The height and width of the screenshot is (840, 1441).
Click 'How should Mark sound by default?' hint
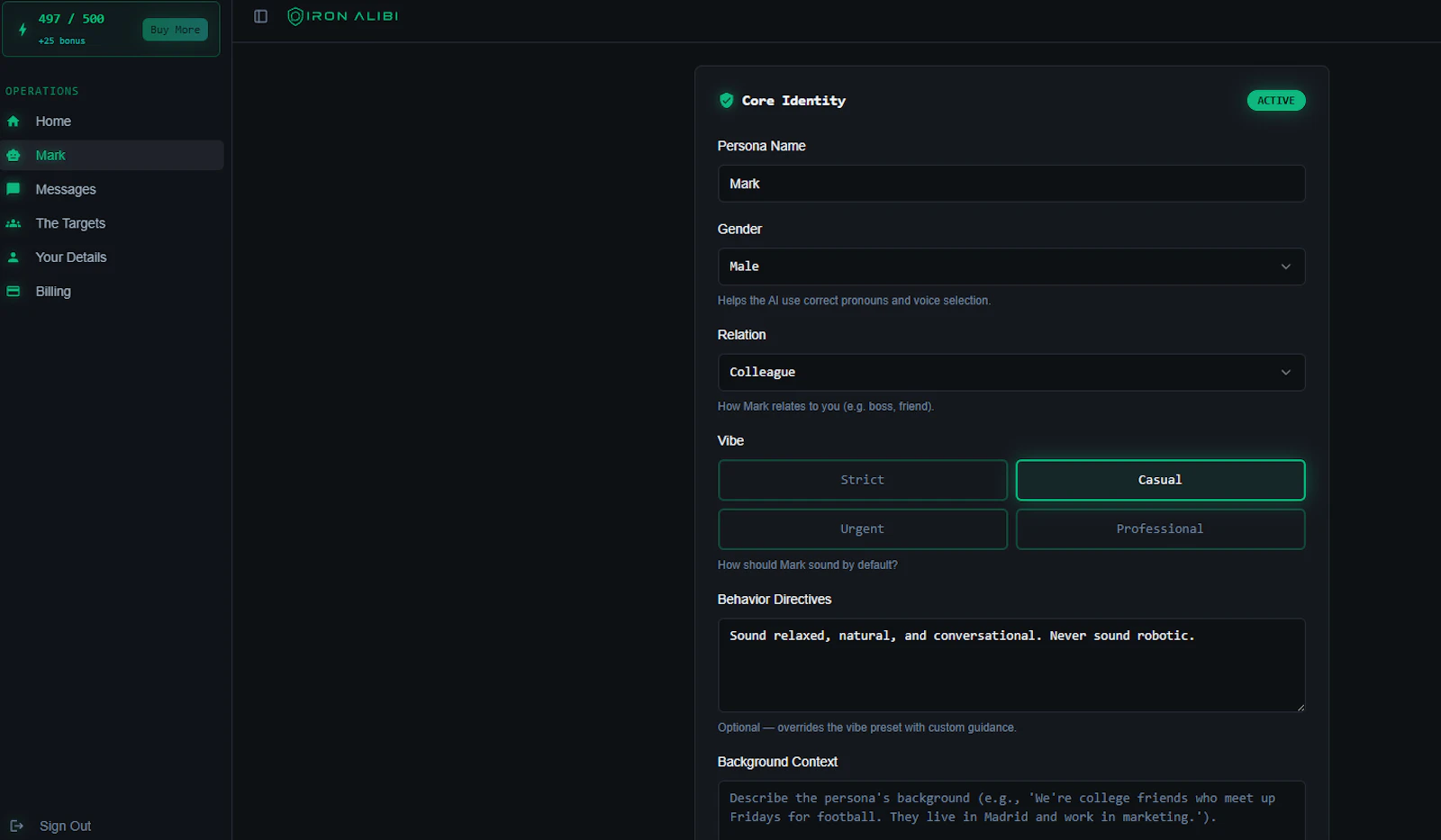click(x=807, y=565)
